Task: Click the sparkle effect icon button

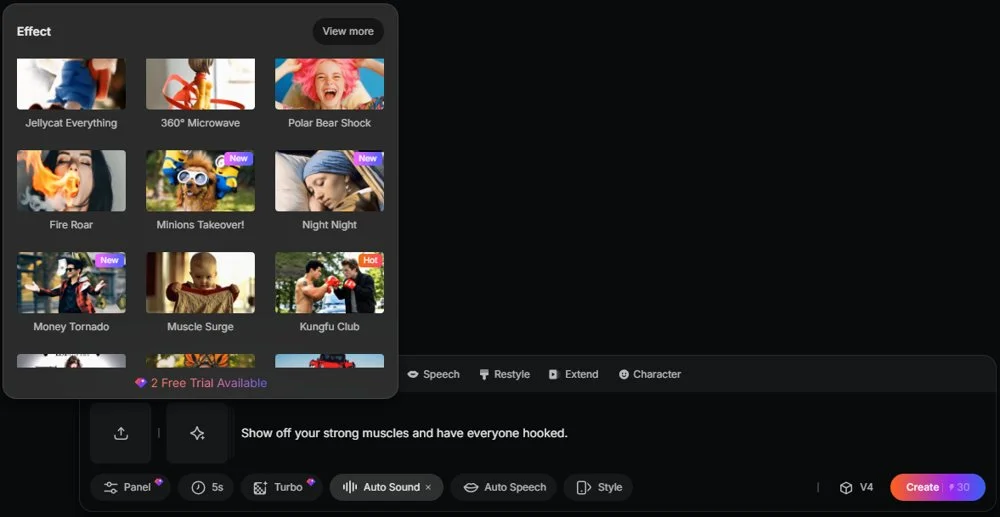Action: pyautogui.click(x=197, y=433)
